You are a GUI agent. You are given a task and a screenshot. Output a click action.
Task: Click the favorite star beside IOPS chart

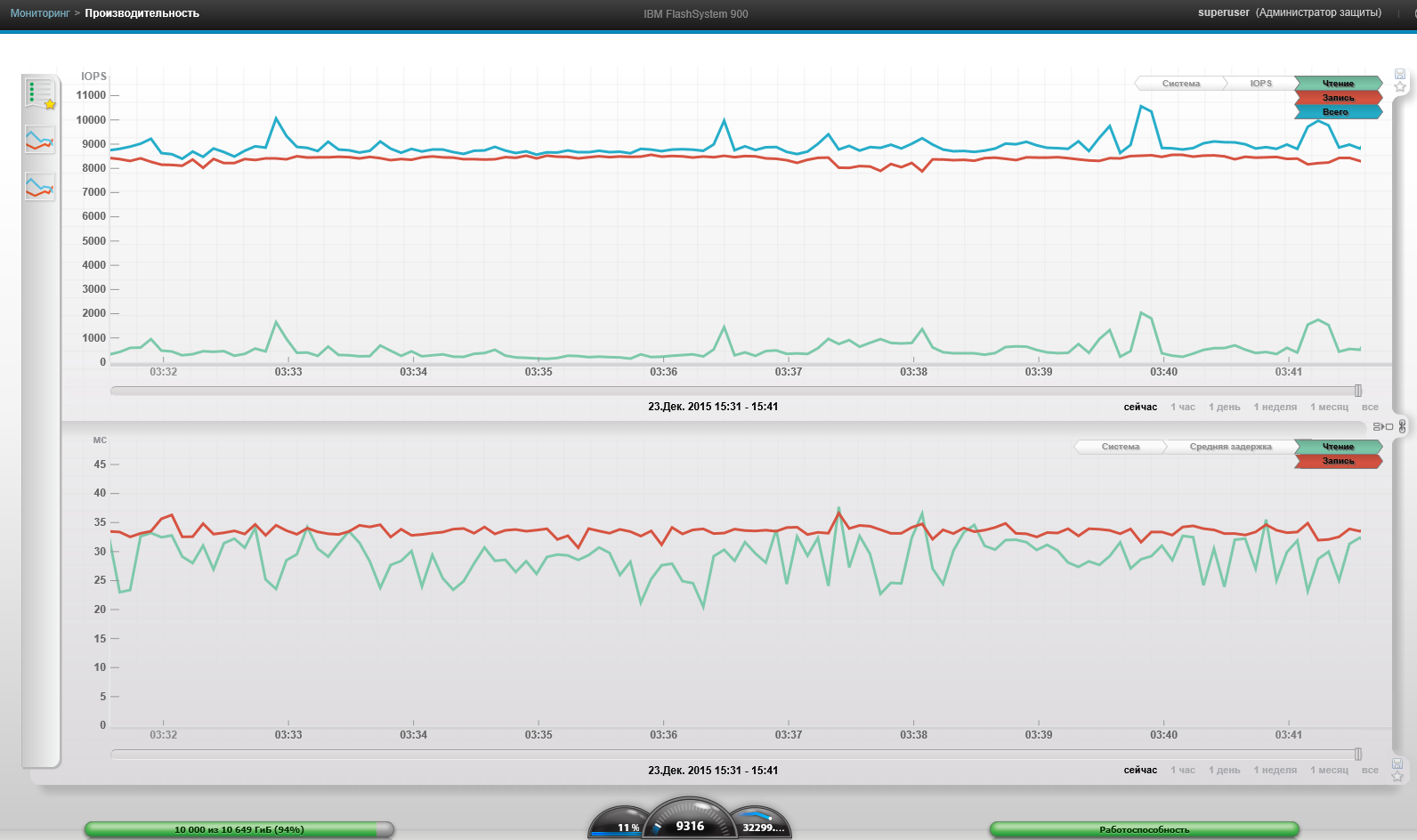(1399, 87)
